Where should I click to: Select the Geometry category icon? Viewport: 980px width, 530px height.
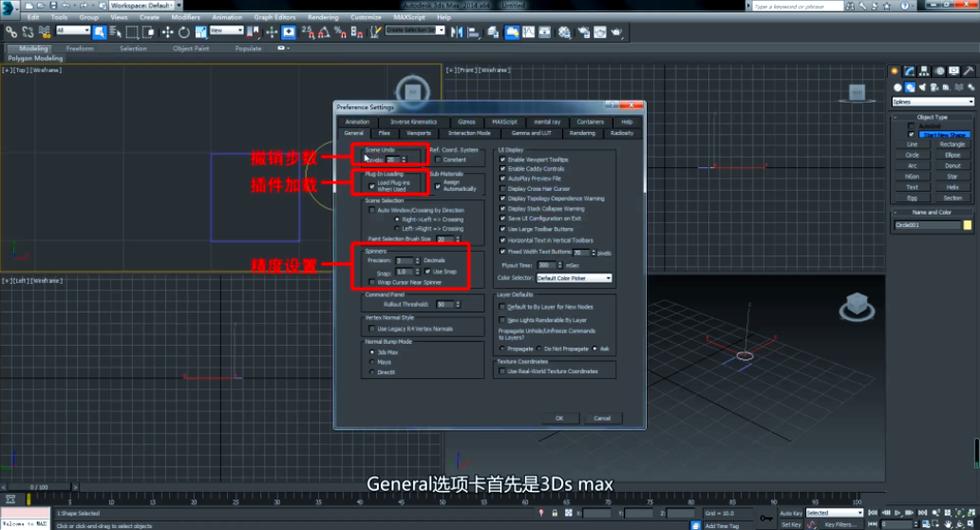898,88
